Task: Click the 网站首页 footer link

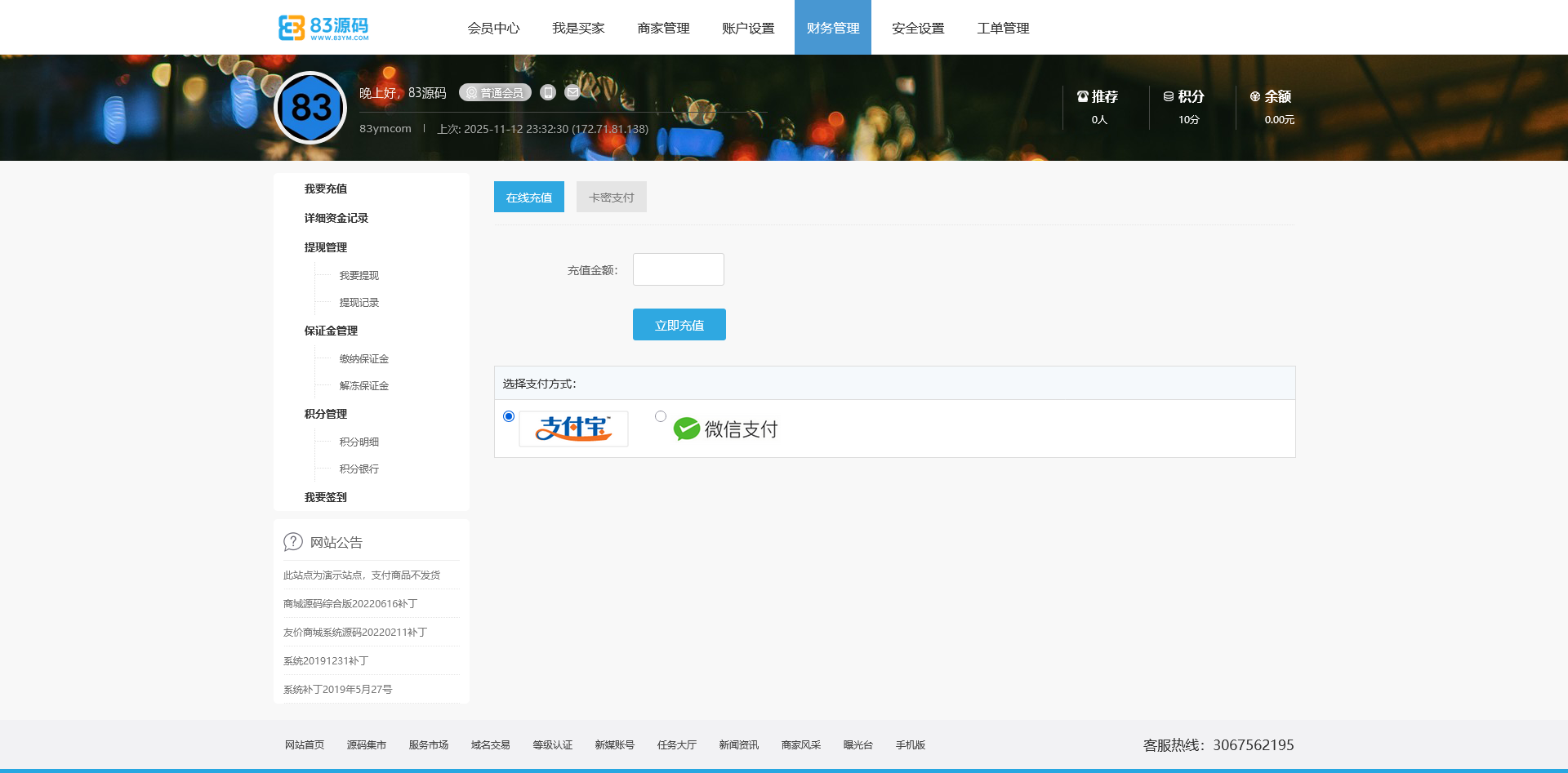Action: [x=305, y=745]
